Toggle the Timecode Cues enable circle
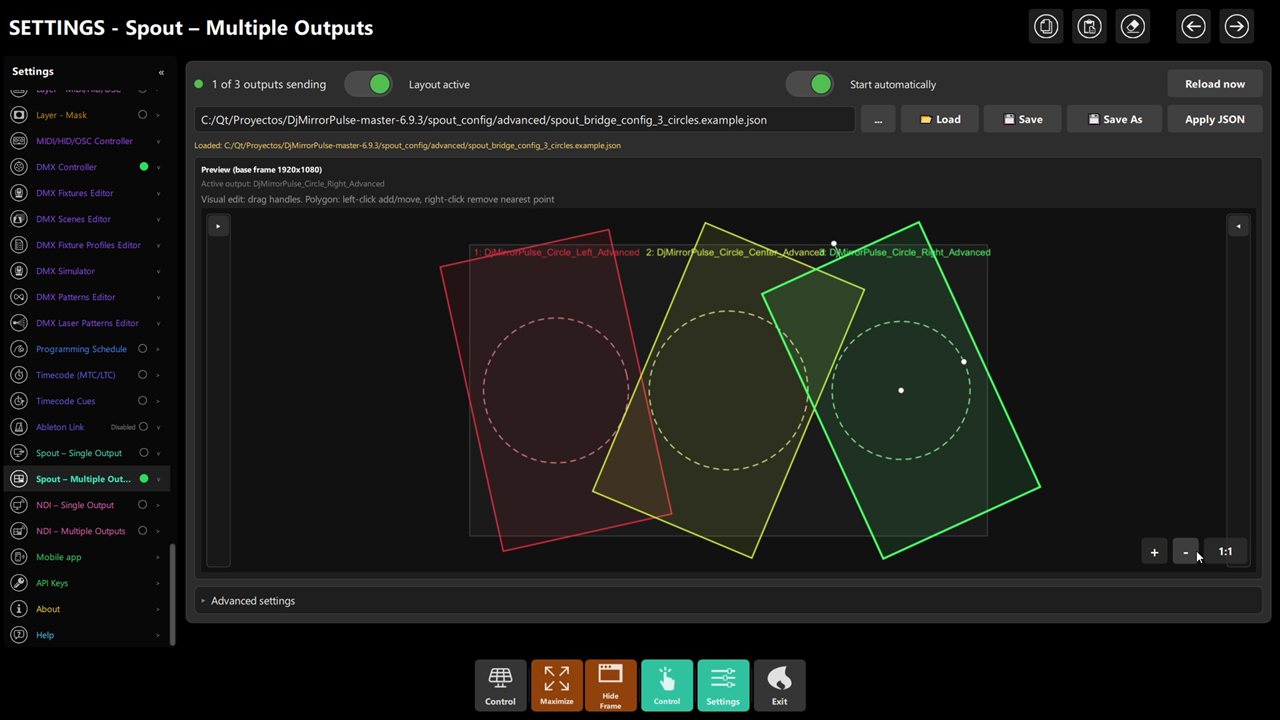Screen dimensions: 1280x720 pyautogui.click(x=143, y=401)
